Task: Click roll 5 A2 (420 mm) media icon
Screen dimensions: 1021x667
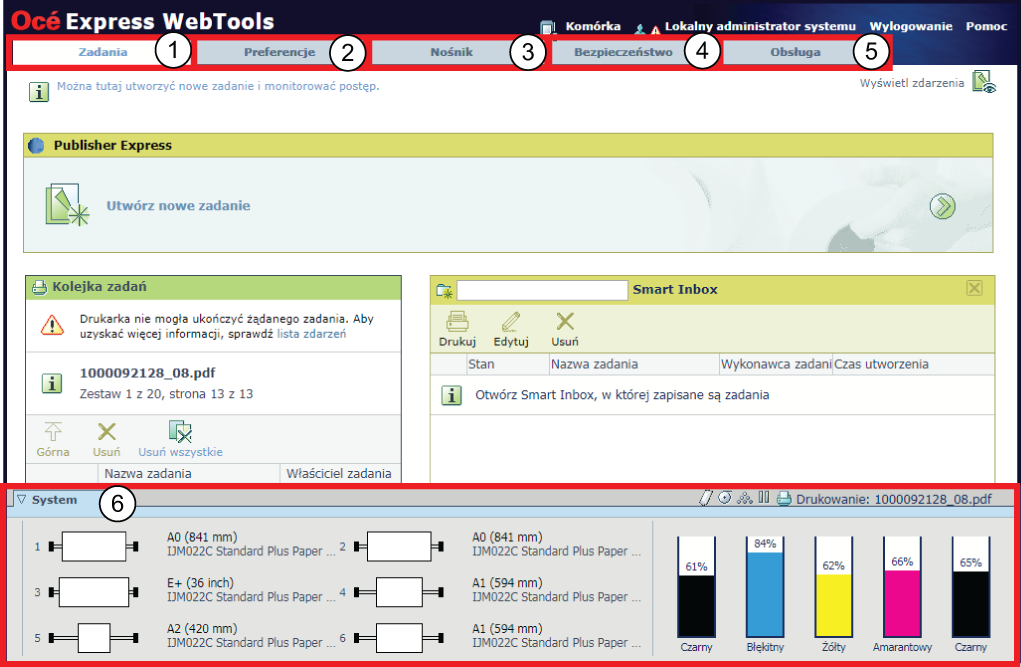Action: (94, 638)
